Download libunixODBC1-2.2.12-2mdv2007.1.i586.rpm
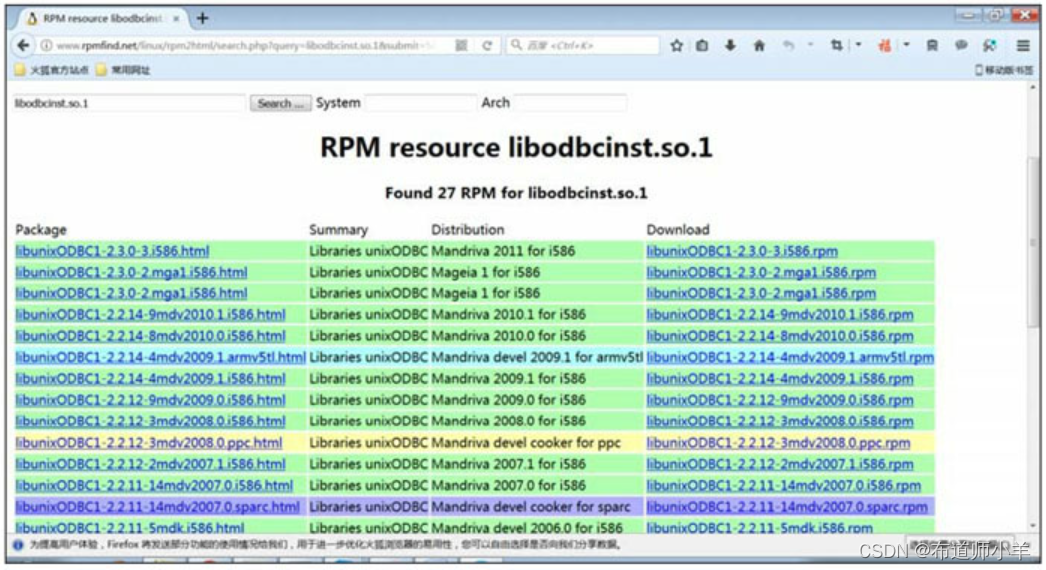The height and width of the screenshot is (570, 1046). 780,464
